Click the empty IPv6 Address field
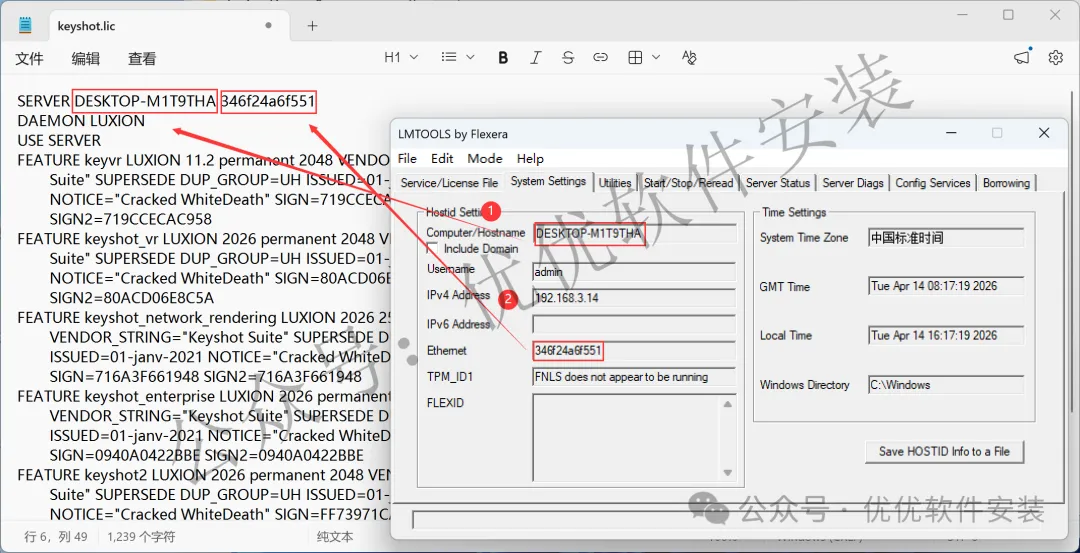Viewport: 1080px width, 553px height. (x=634, y=324)
